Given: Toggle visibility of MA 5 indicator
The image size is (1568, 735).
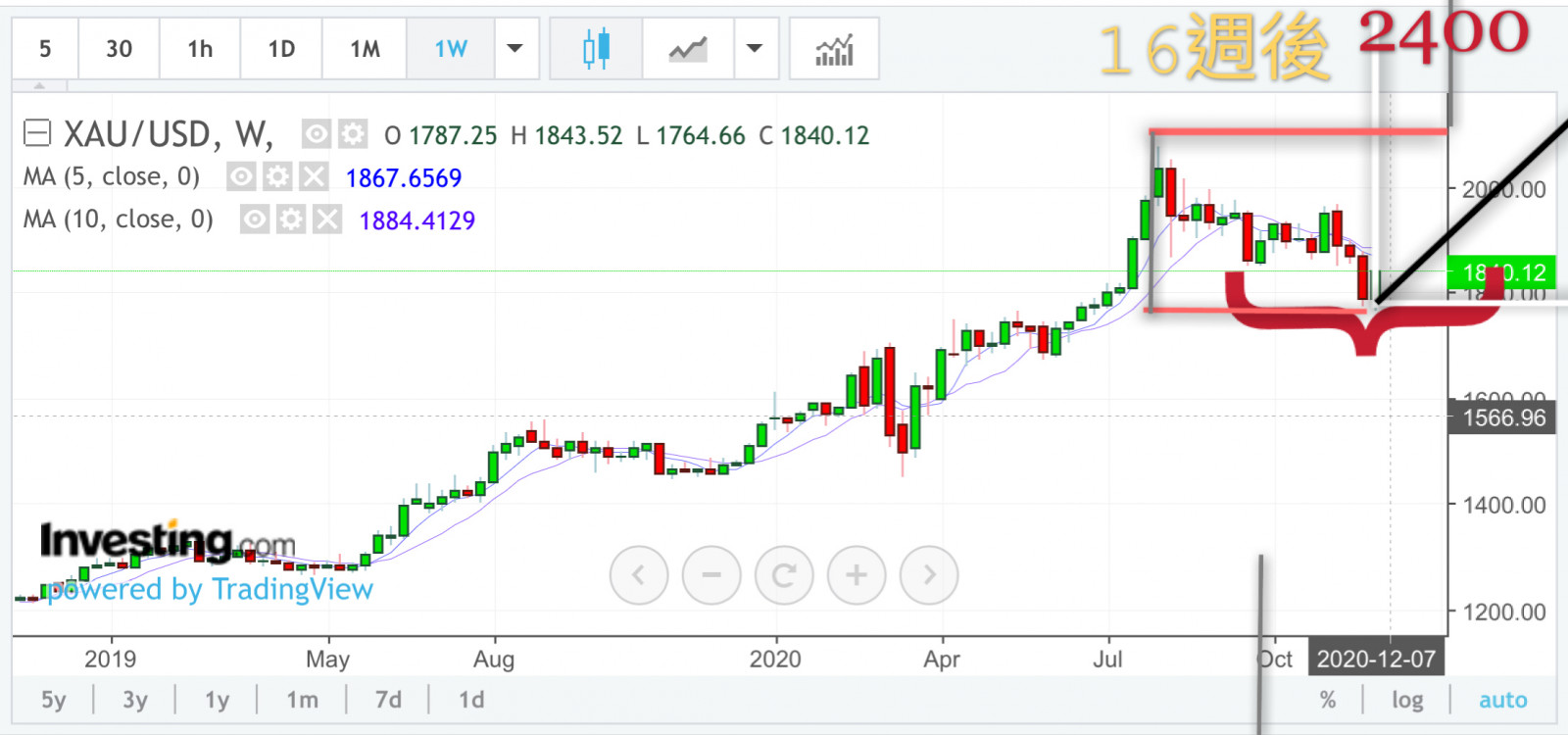Looking at the screenshot, I should point(241,177).
